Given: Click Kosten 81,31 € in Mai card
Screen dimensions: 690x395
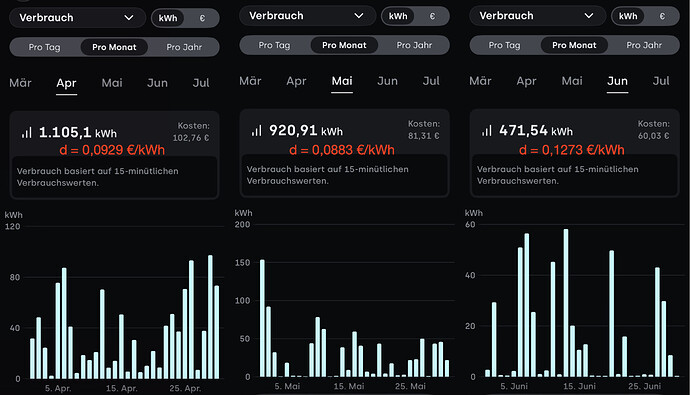Looking at the screenshot, I should (424, 130).
